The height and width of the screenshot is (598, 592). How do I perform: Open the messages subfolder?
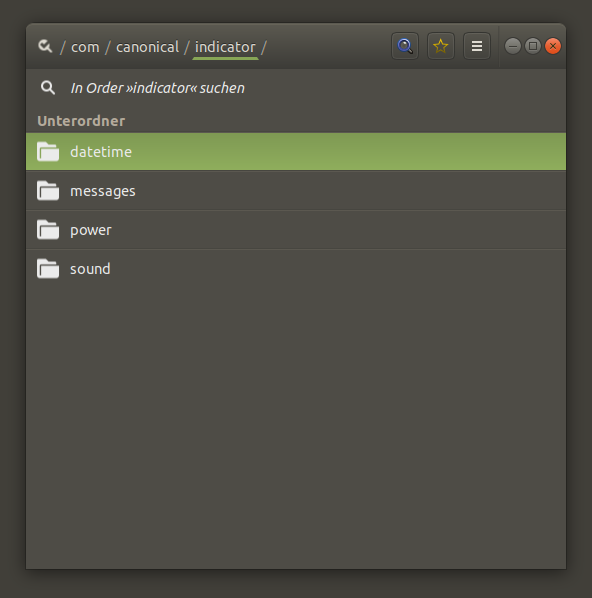(x=296, y=191)
